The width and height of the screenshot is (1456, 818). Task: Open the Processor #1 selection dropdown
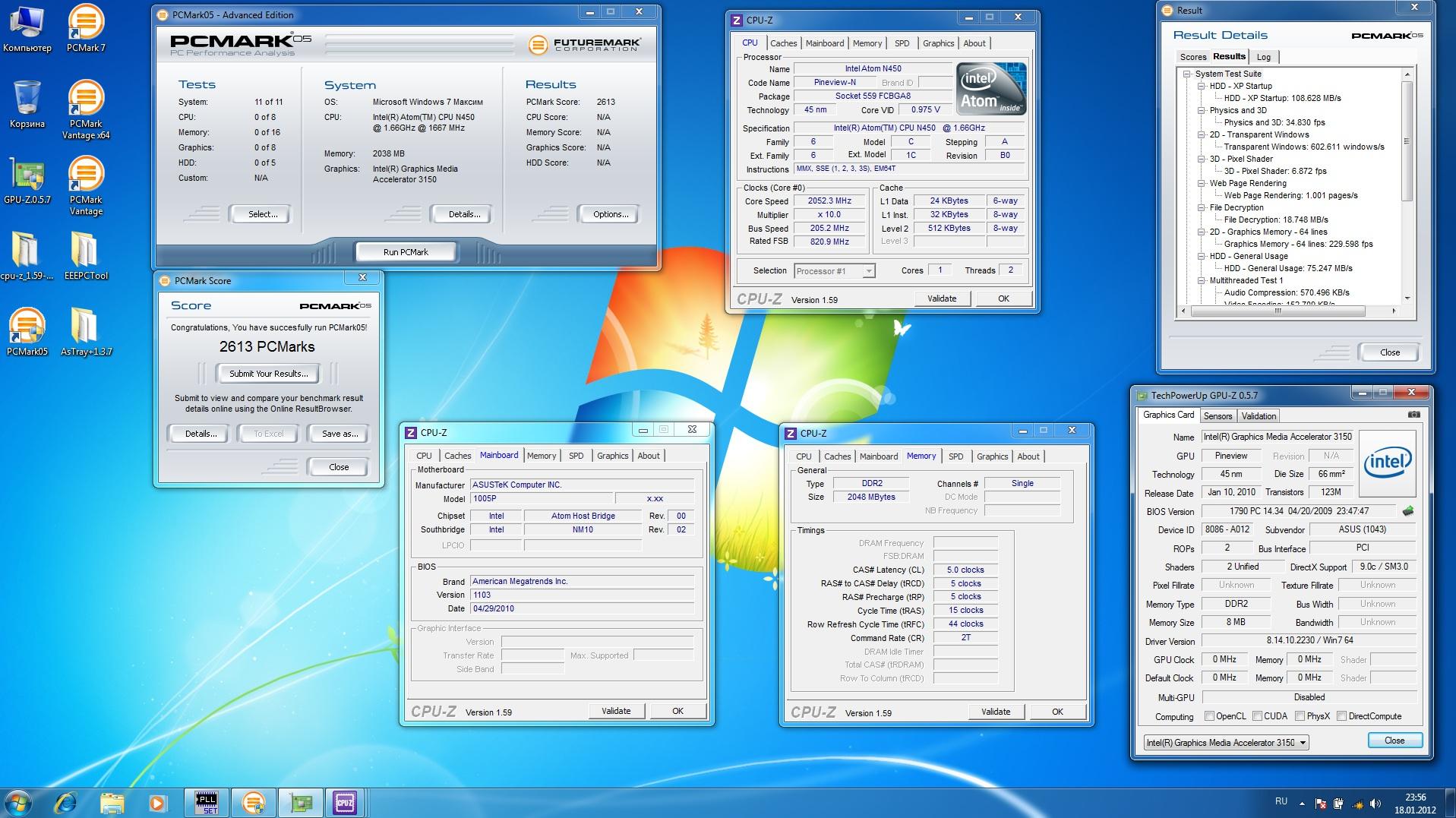coord(834,271)
